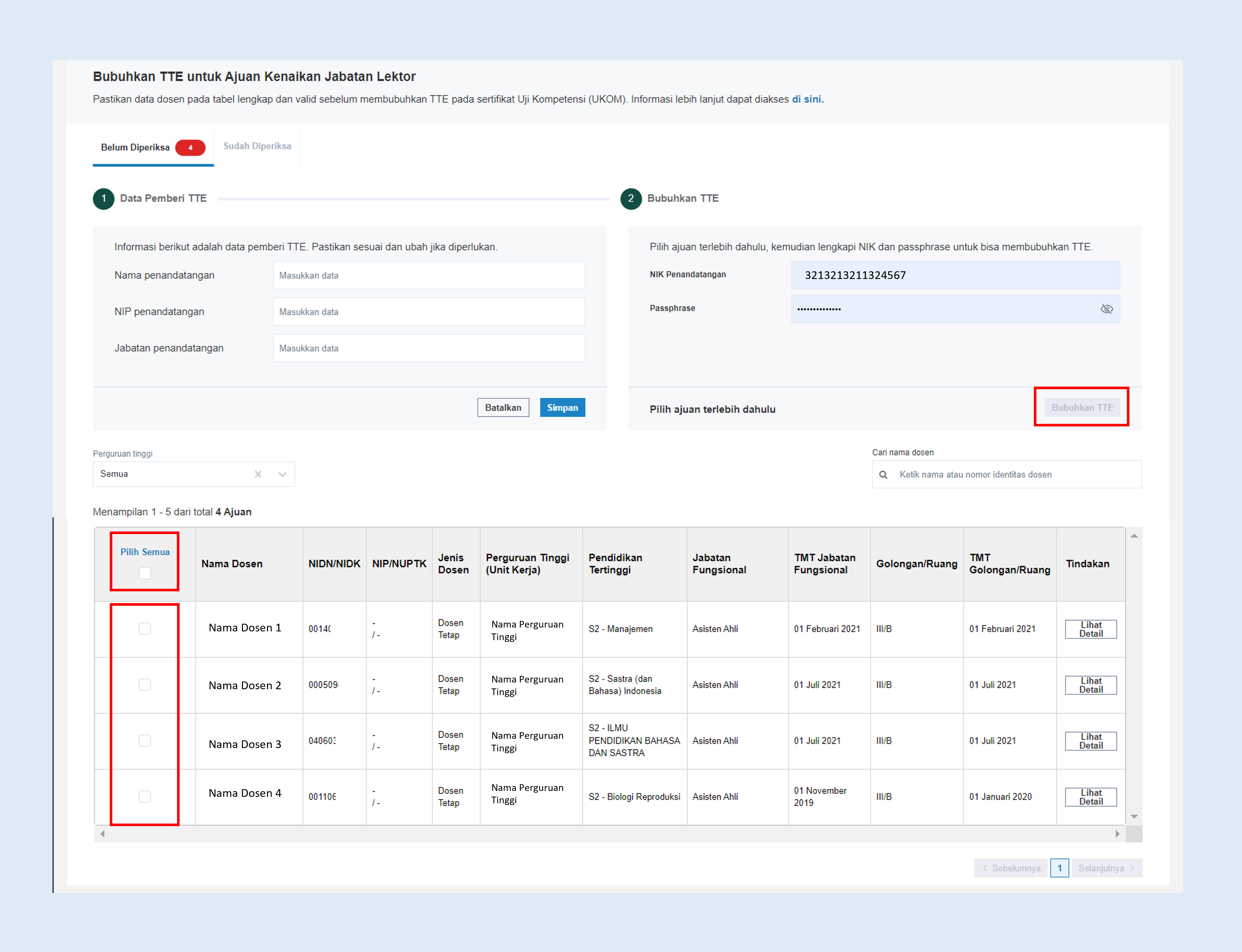Viewport: 1242px width, 952px height.
Task: Focus the NIP penandatangan input field
Action: click(429, 312)
